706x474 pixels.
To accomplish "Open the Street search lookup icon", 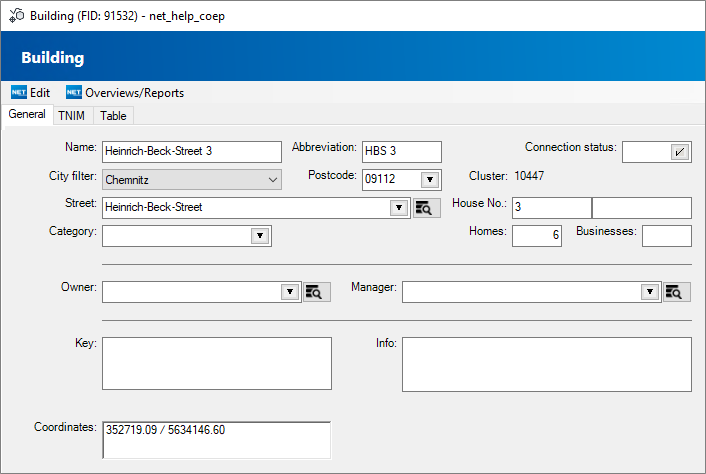I will pos(426,208).
